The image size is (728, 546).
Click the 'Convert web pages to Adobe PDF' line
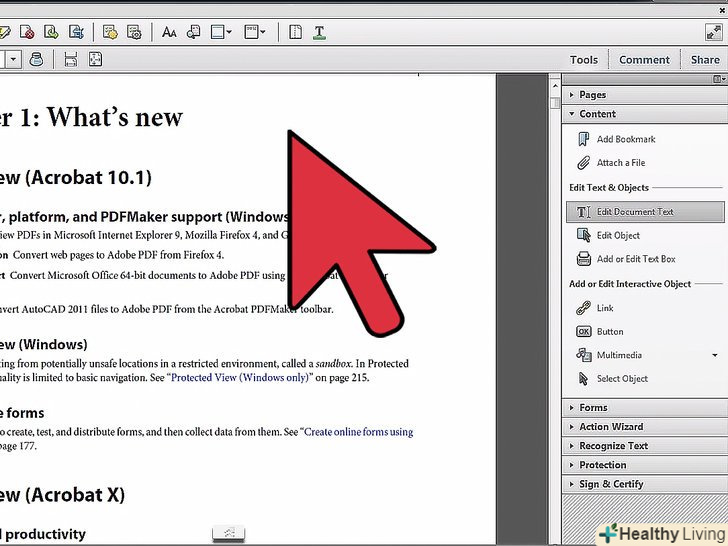[x=118, y=255]
